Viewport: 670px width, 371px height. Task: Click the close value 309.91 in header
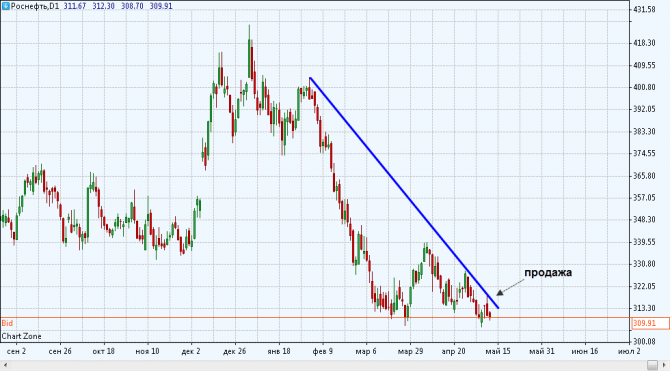click(161, 6)
